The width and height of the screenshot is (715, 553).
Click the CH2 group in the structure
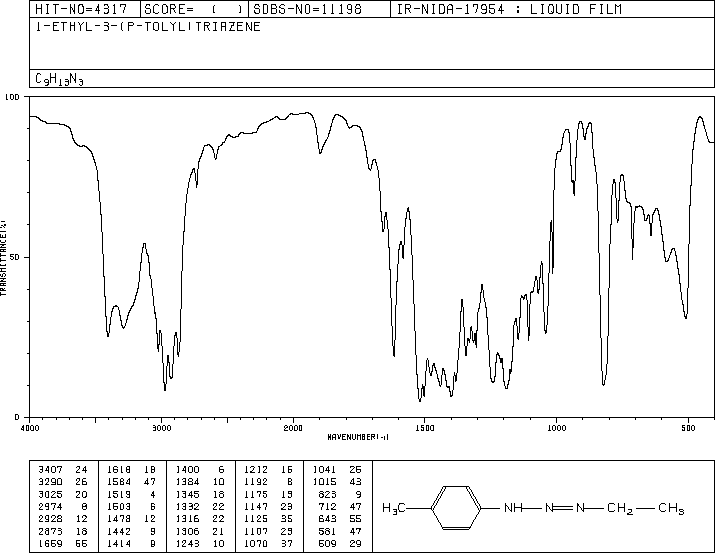[x=620, y=509]
